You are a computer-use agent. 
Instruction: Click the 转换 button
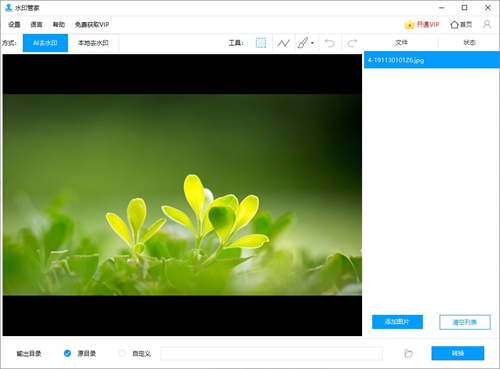tap(458, 353)
